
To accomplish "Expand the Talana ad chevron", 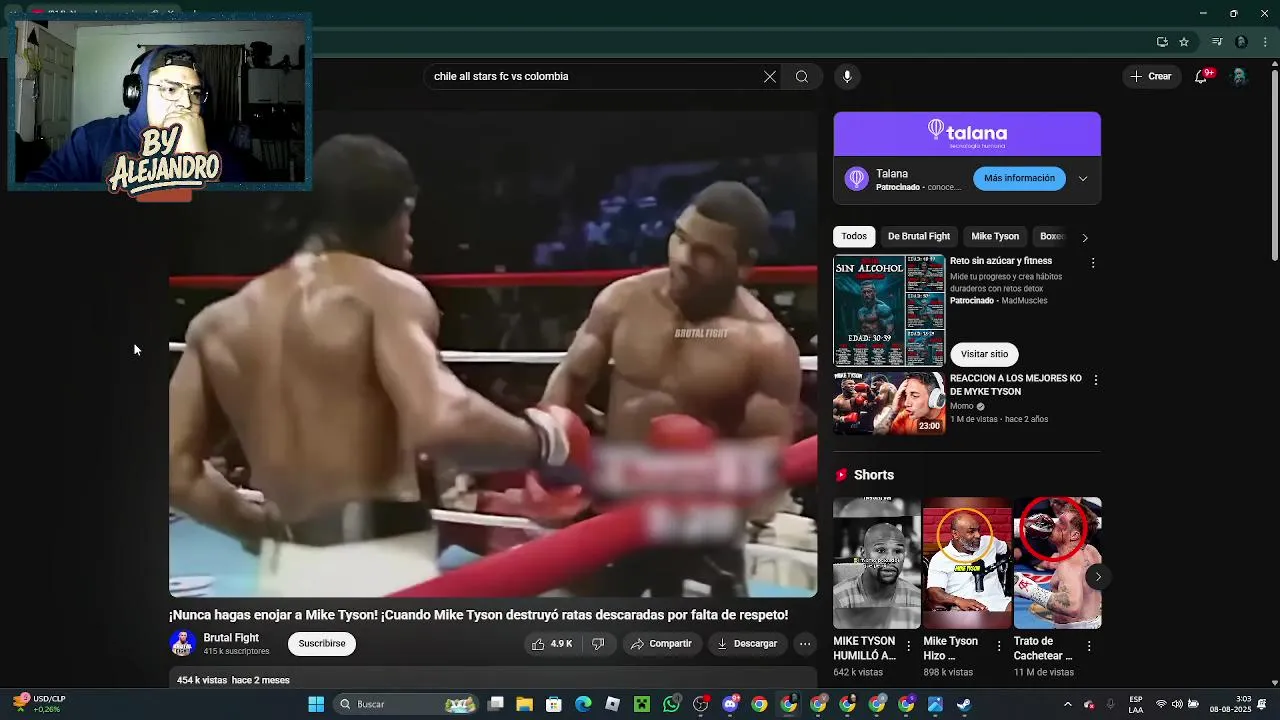I will (1083, 179).
